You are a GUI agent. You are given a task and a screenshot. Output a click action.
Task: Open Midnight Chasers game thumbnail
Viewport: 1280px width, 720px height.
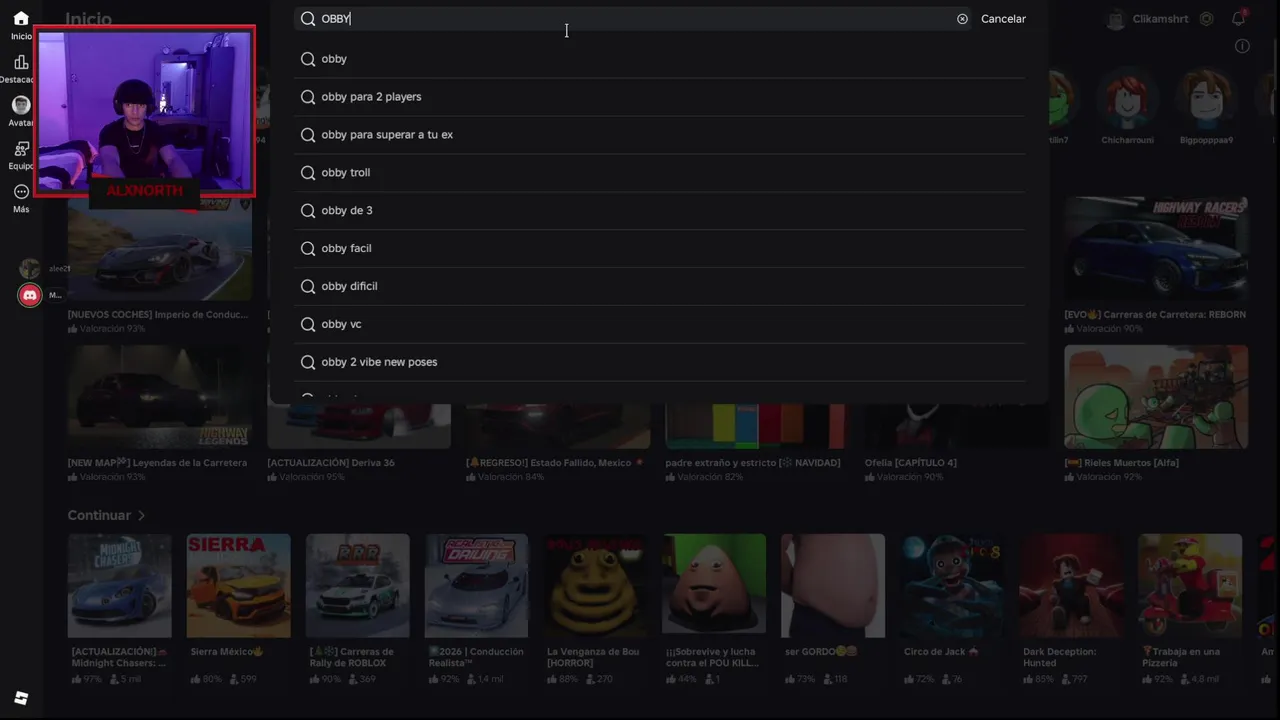coord(119,585)
